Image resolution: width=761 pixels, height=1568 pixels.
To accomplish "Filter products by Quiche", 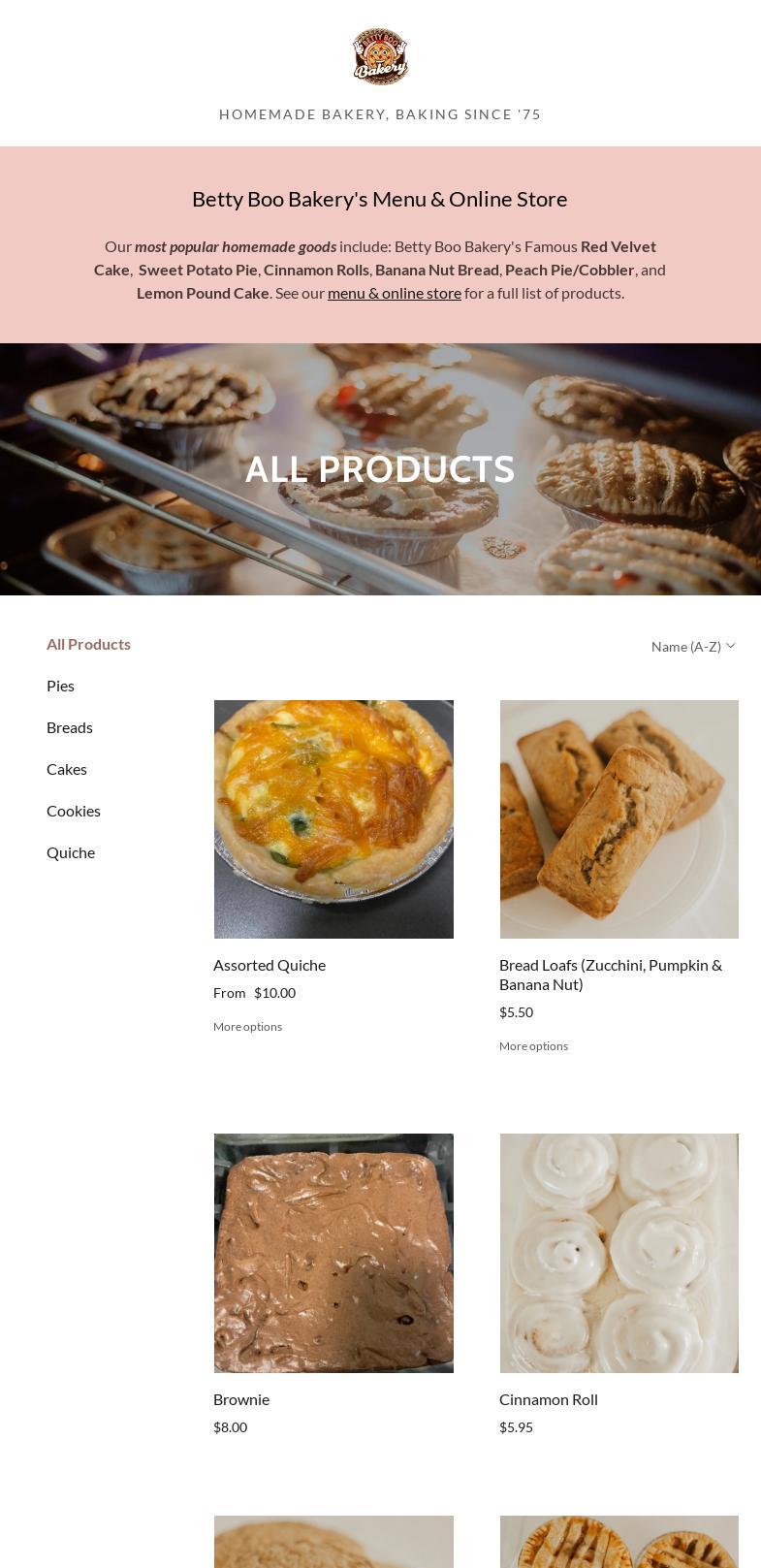I will click(71, 852).
